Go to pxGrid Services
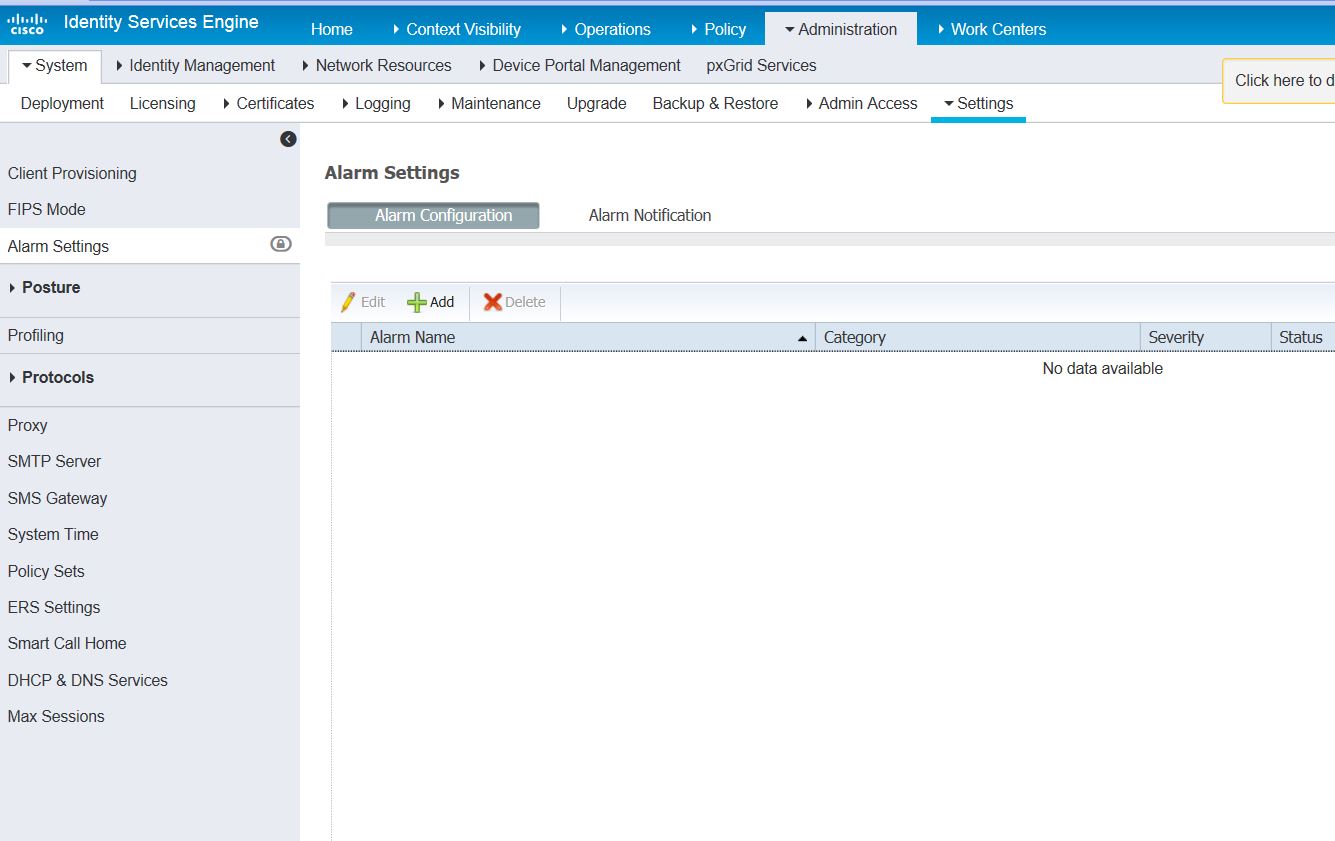The width and height of the screenshot is (1335, 841). (x=761, y=66)
